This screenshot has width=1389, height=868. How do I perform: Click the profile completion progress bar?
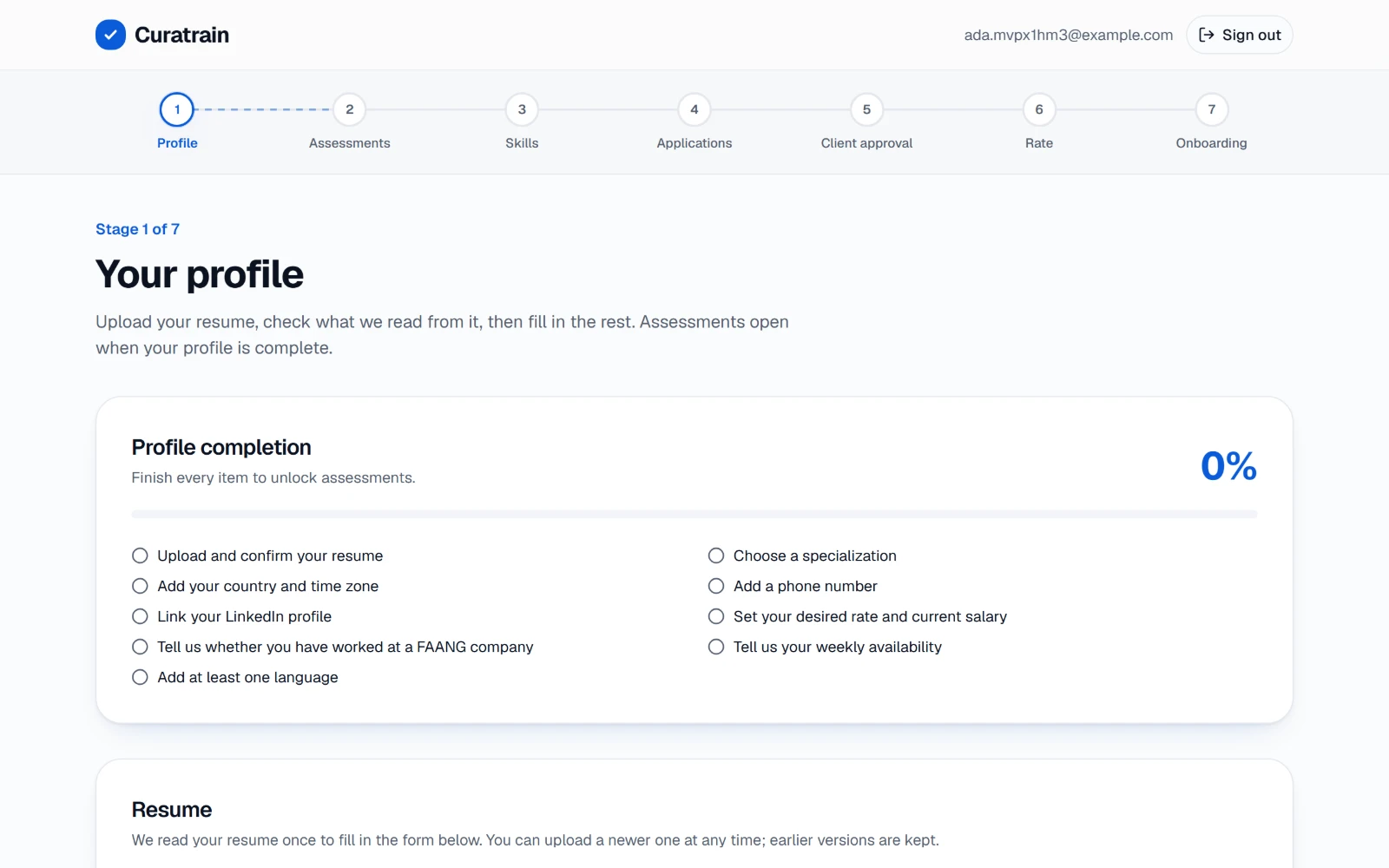694,515
